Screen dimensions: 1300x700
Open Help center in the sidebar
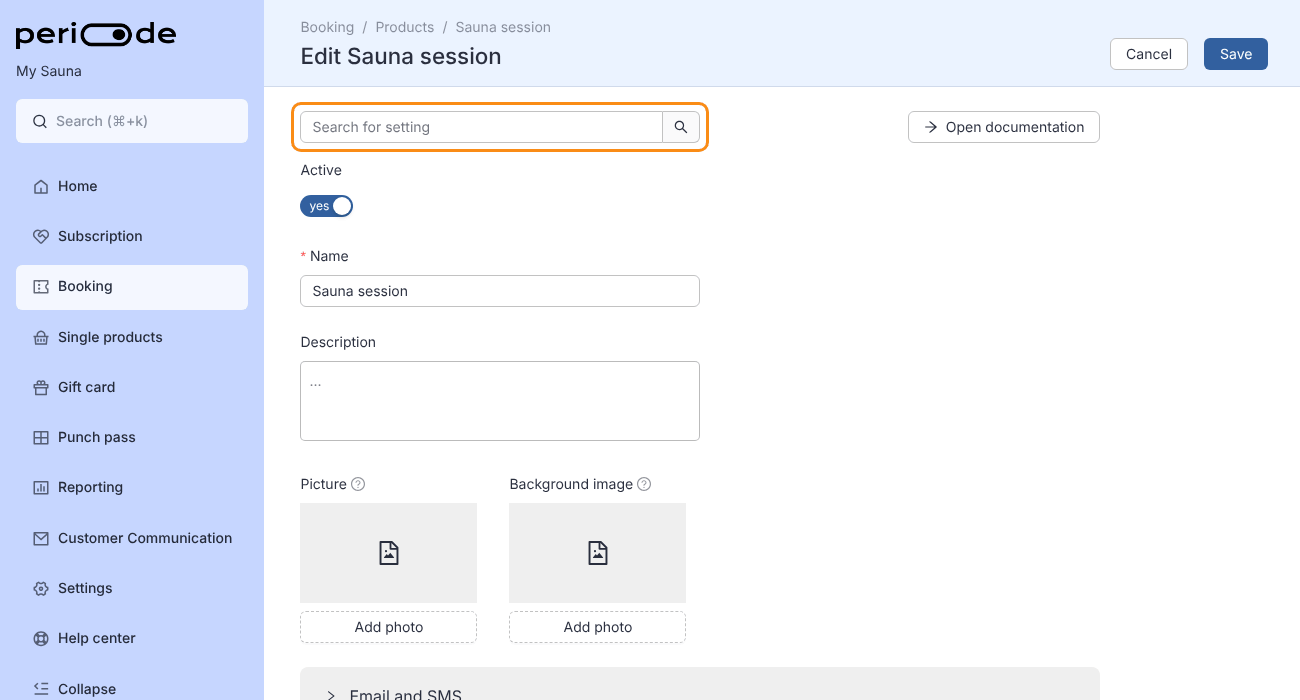pos(132,638)
